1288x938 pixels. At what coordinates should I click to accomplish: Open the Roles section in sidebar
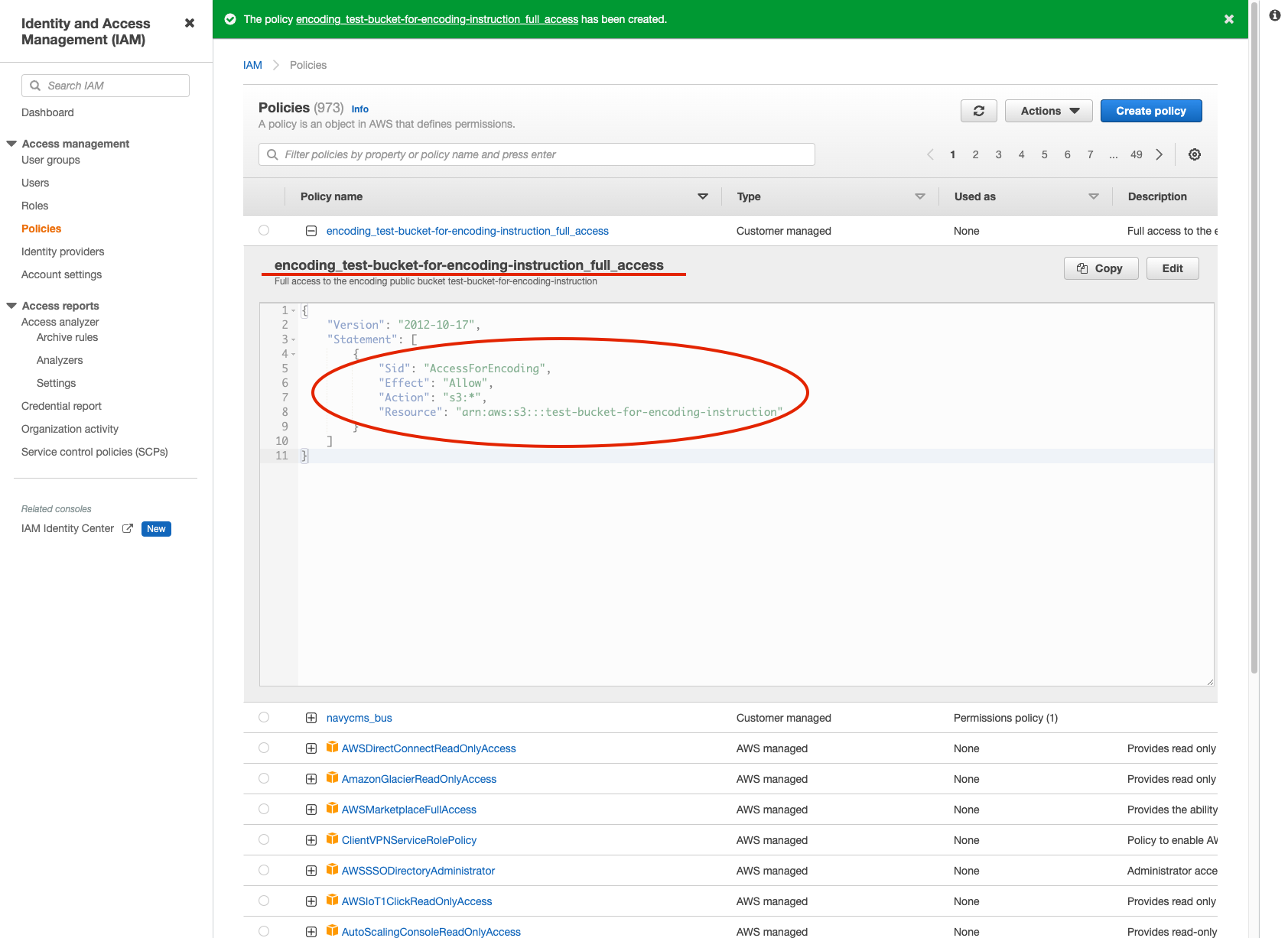coord(34,206)
